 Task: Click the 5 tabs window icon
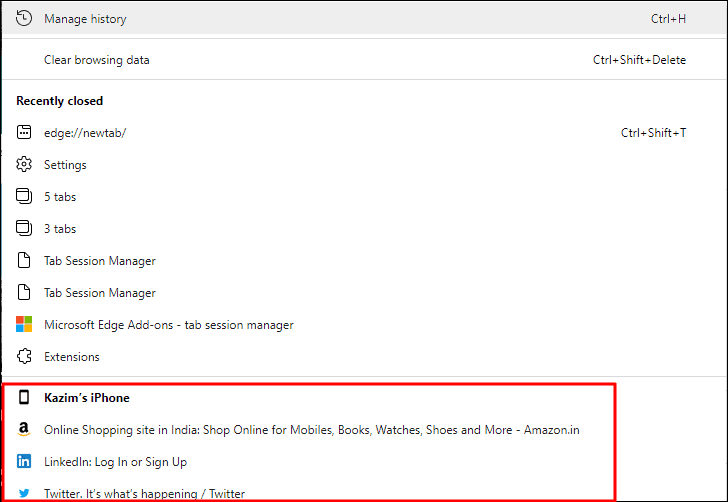coord(24,196)
